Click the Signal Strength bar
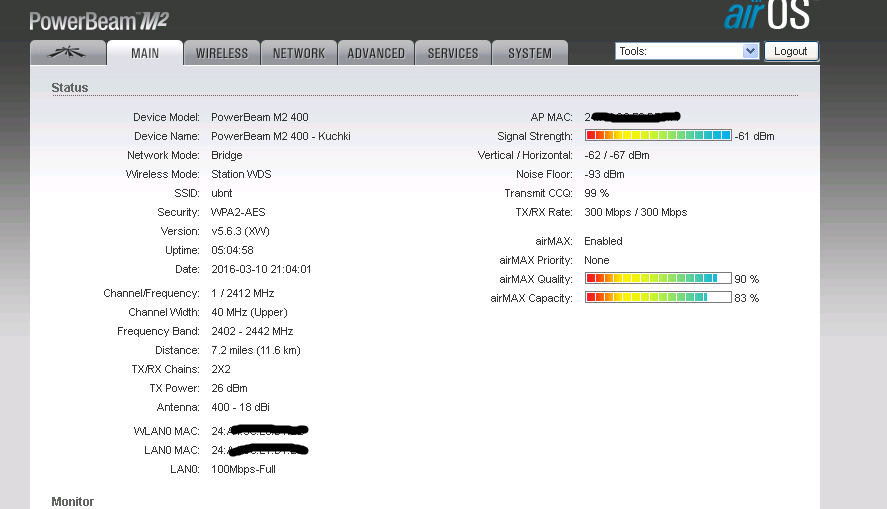Viewport: 887px width, 509px height. tap(658, 136)
